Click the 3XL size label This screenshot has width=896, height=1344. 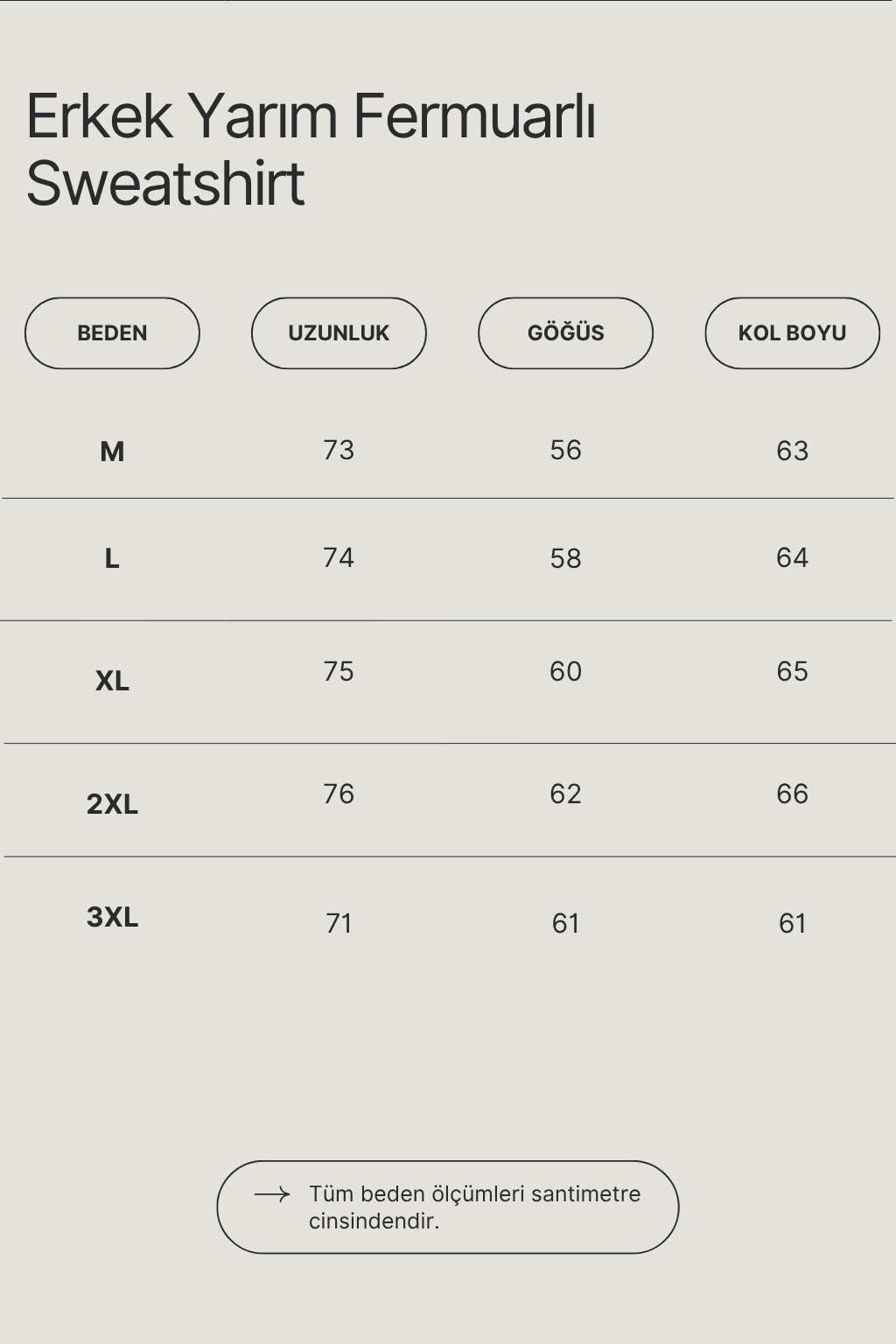pyautogui.click(x=112, y=917)
